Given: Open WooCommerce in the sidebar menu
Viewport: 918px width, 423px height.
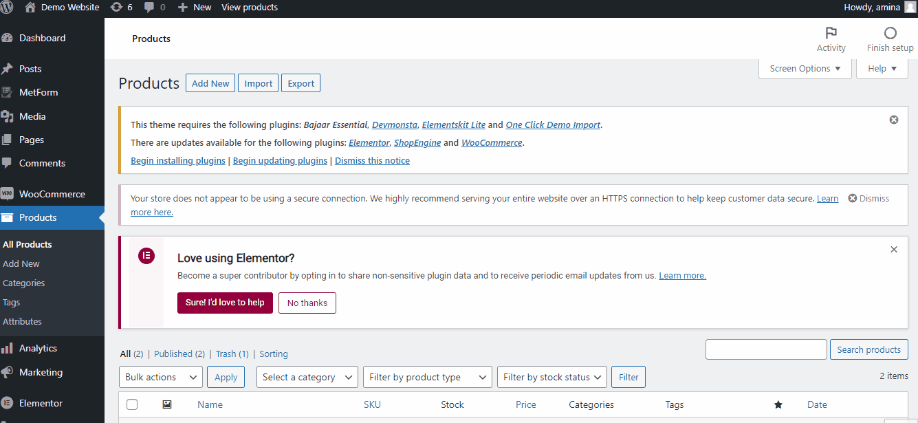Looking at the screenshot, I should pyautogui.click(x=51, y=194).
